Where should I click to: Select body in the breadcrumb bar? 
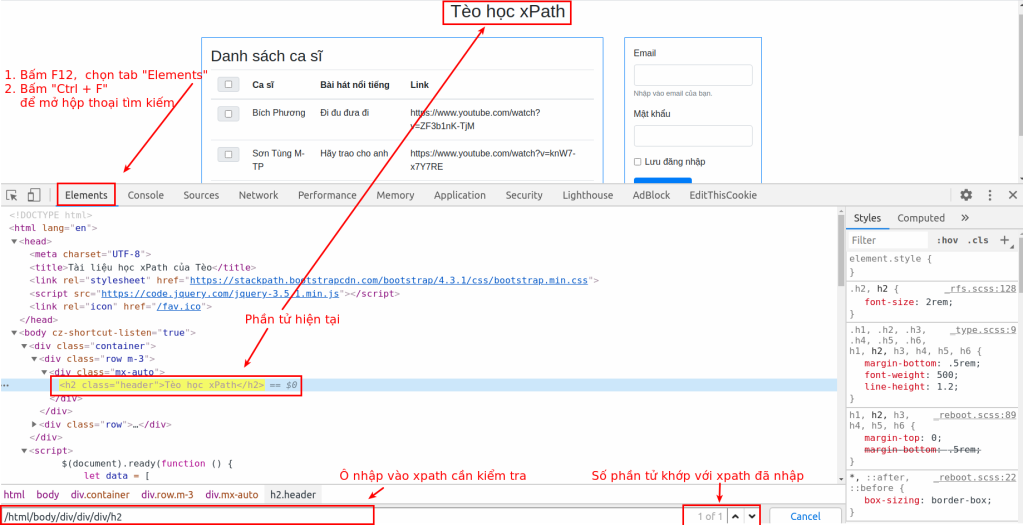point(48,495)
